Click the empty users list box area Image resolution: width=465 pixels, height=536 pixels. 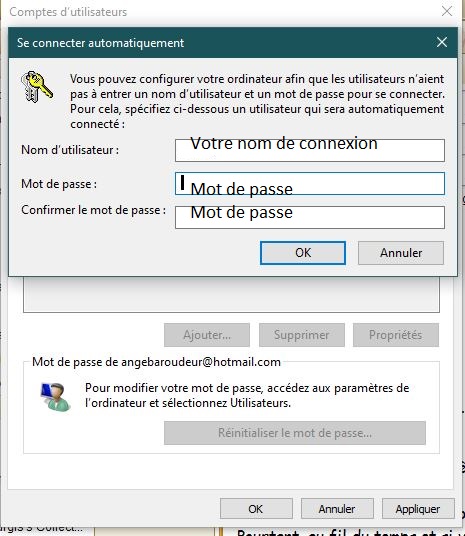231,294
